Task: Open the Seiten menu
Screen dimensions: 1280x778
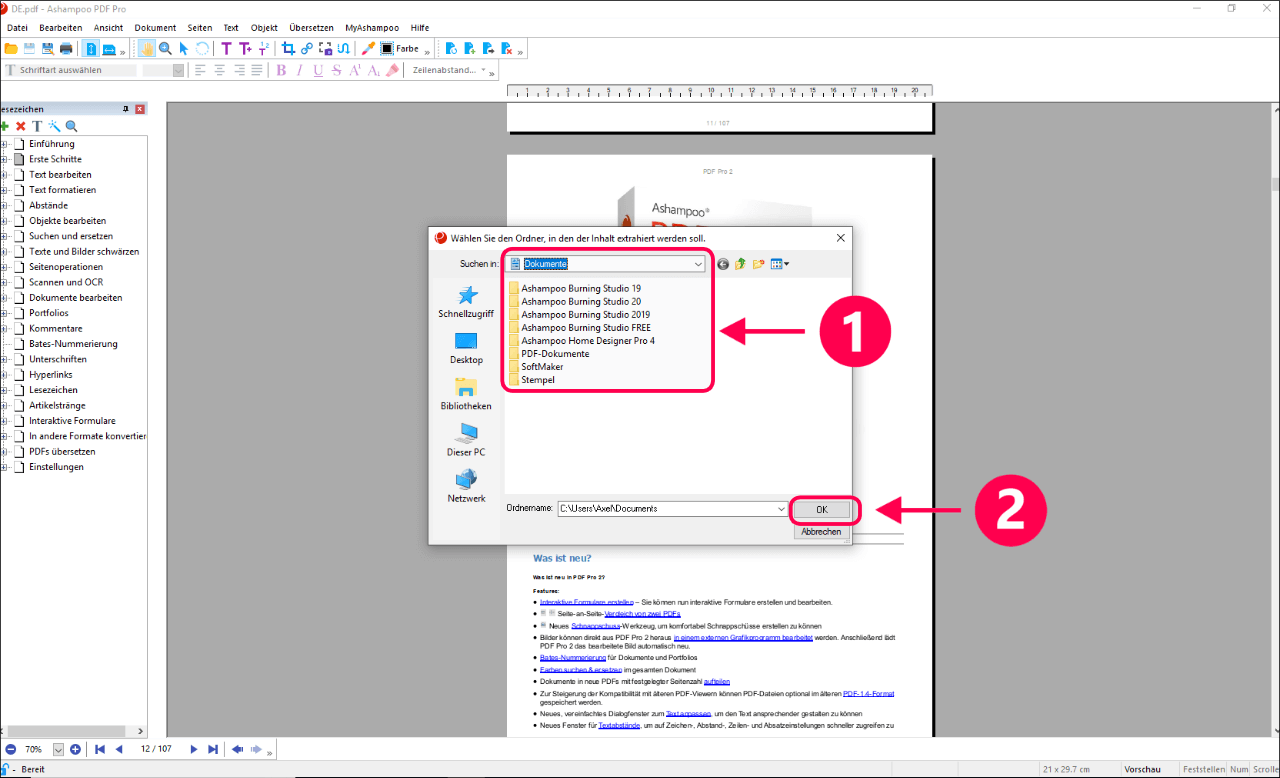Action: pos(200,28)
